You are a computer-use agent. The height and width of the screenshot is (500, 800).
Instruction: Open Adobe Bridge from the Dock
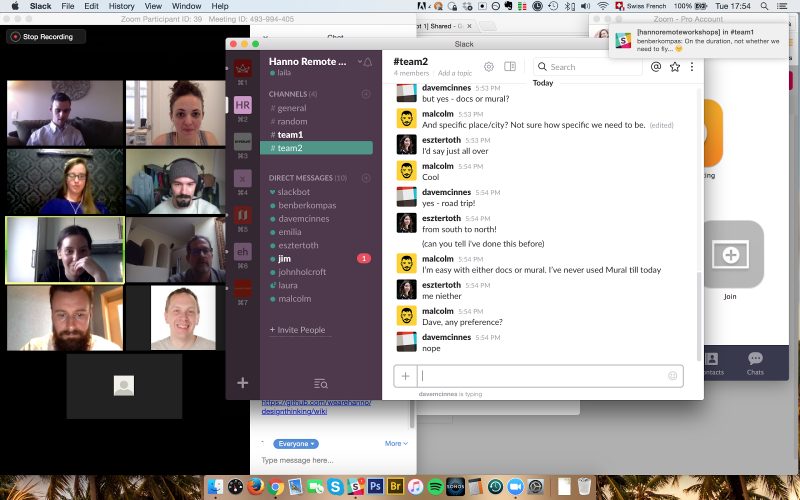click(x=395, y=486)
